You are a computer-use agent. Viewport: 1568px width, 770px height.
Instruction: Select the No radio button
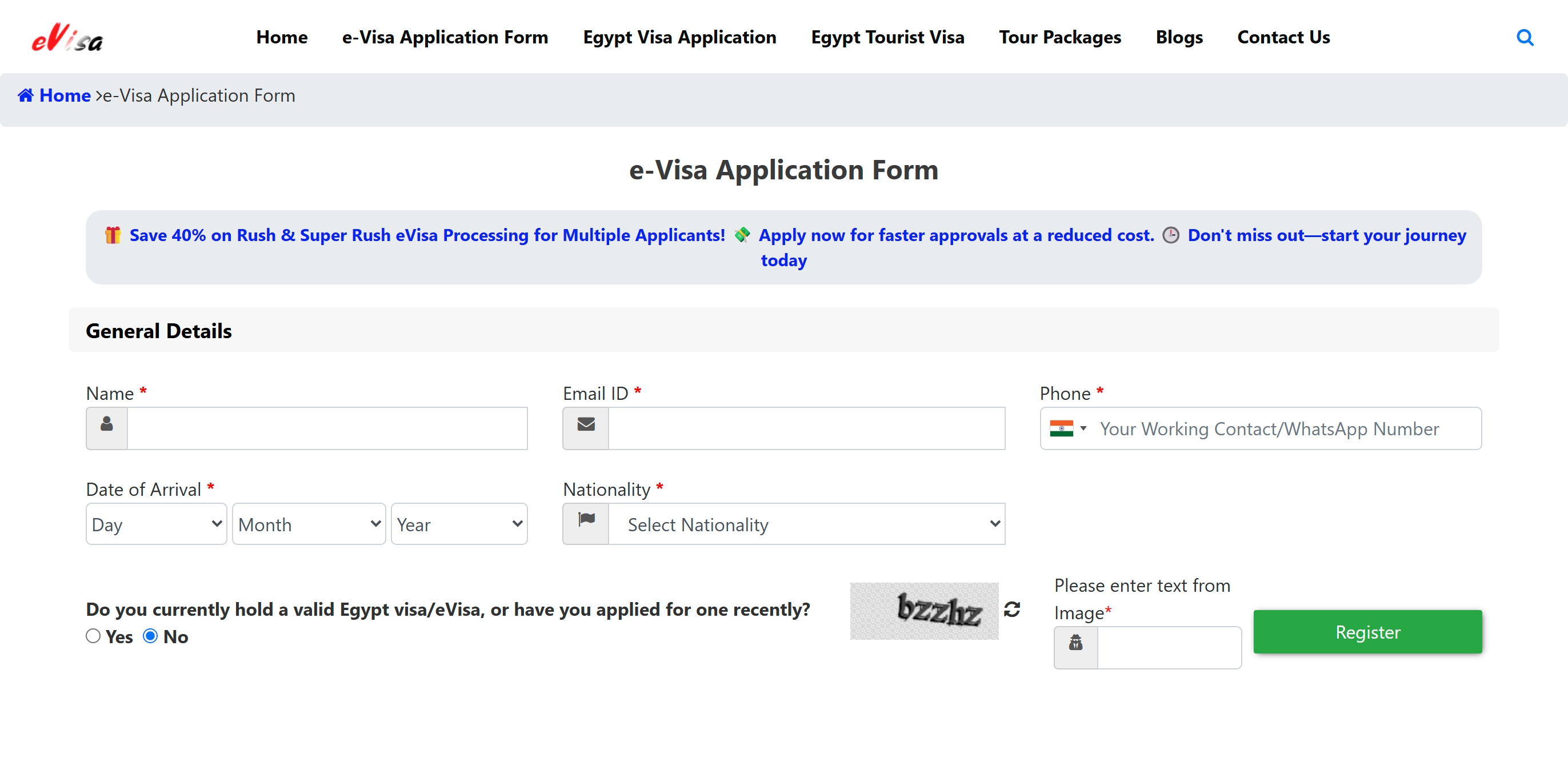click(150, 636)
